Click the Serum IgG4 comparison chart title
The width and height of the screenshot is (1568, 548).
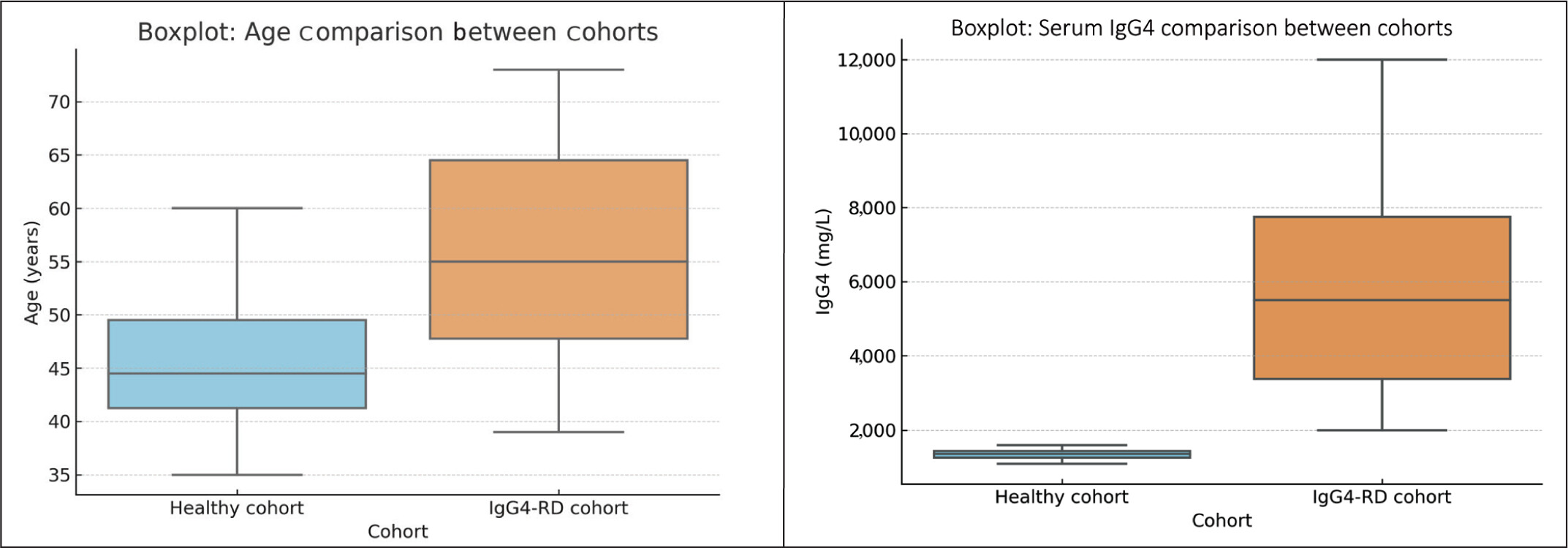tap(1201, 28)
